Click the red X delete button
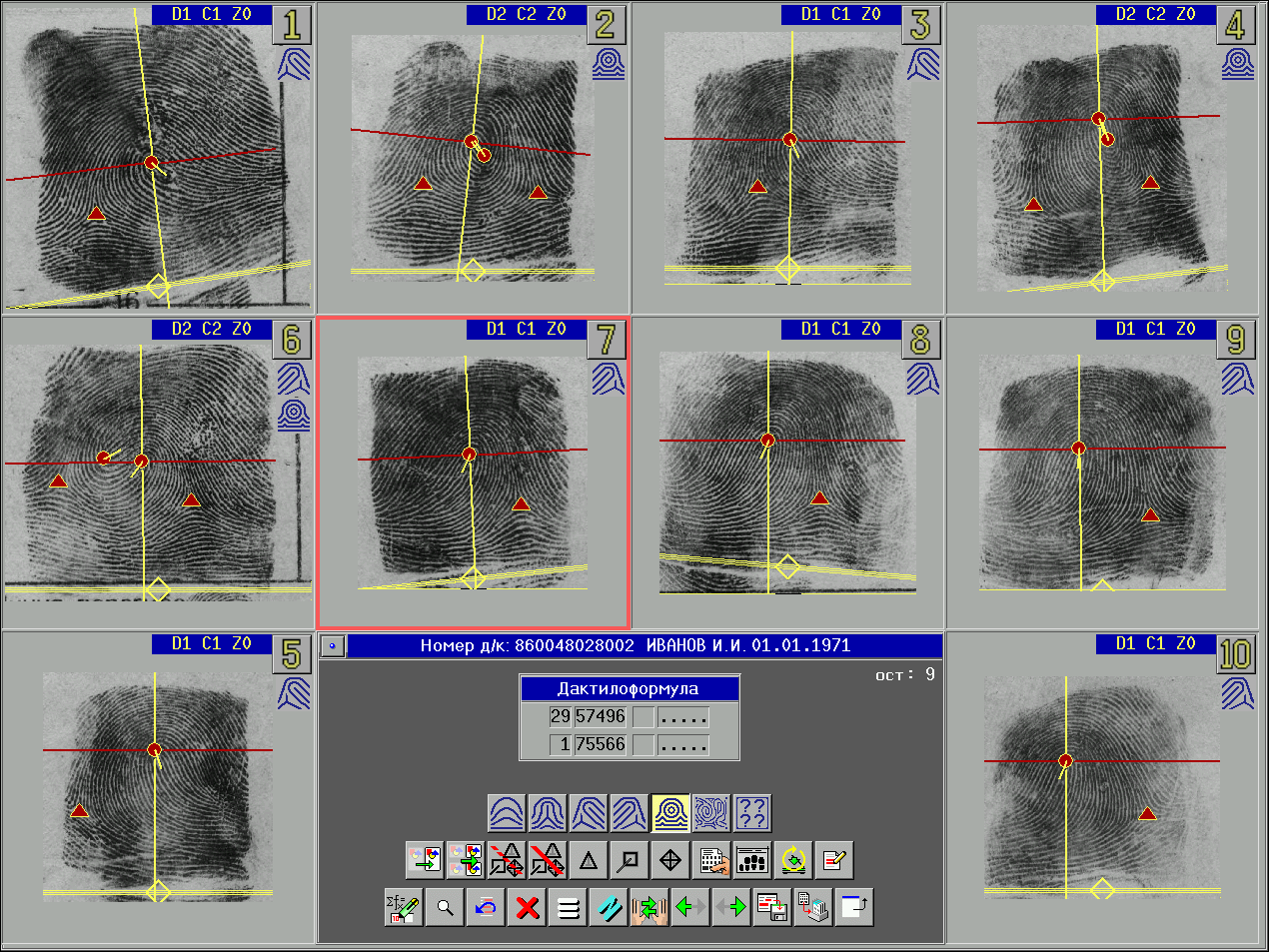Viewport: 1269px width, 952px height. pyautogui.click(x=527, y=907)
